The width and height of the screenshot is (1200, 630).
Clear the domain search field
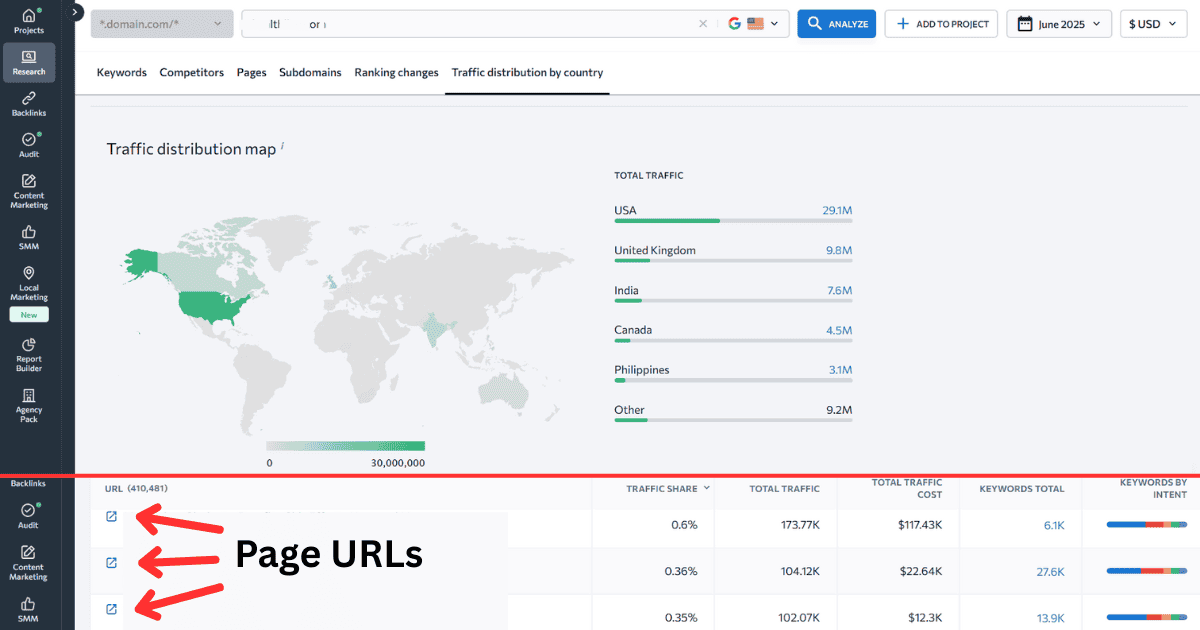click(702, 24)
